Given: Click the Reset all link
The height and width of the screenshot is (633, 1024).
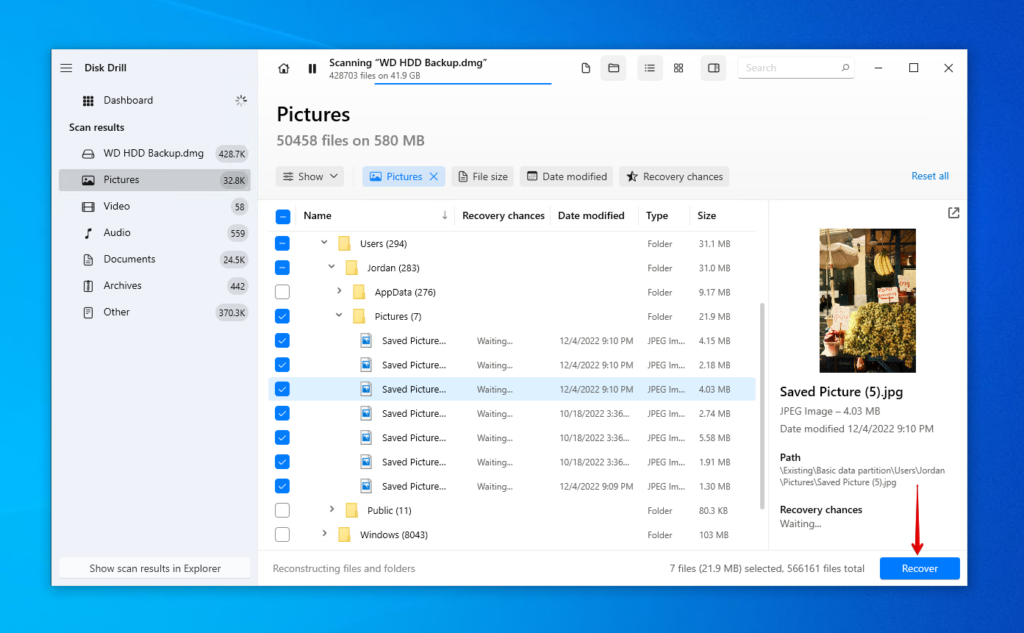Looking at the screenshot, I should 929,175.
